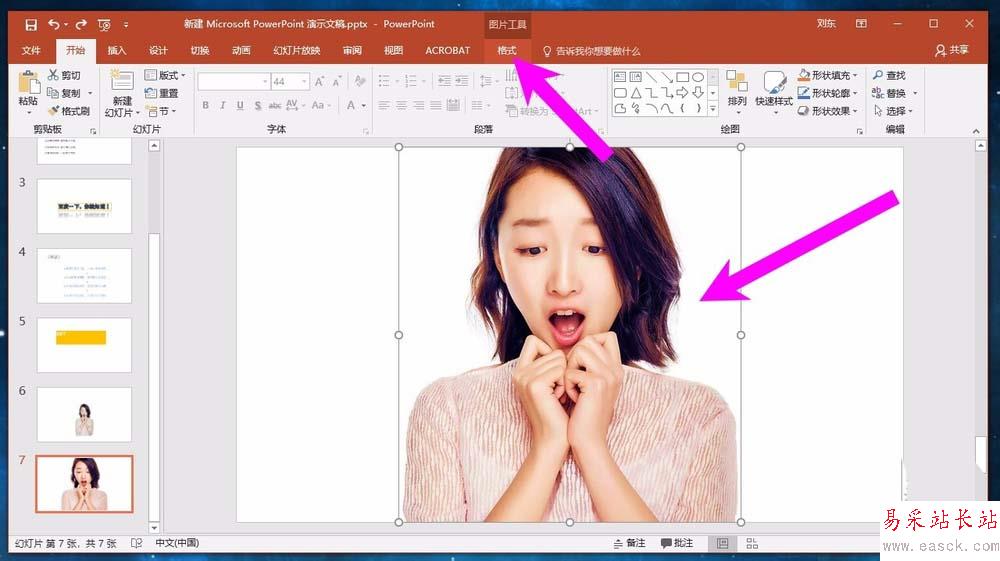Toggle italic formatting I
The width and height of the screenshot is (1000, 561).
click(x=223, y=105)
